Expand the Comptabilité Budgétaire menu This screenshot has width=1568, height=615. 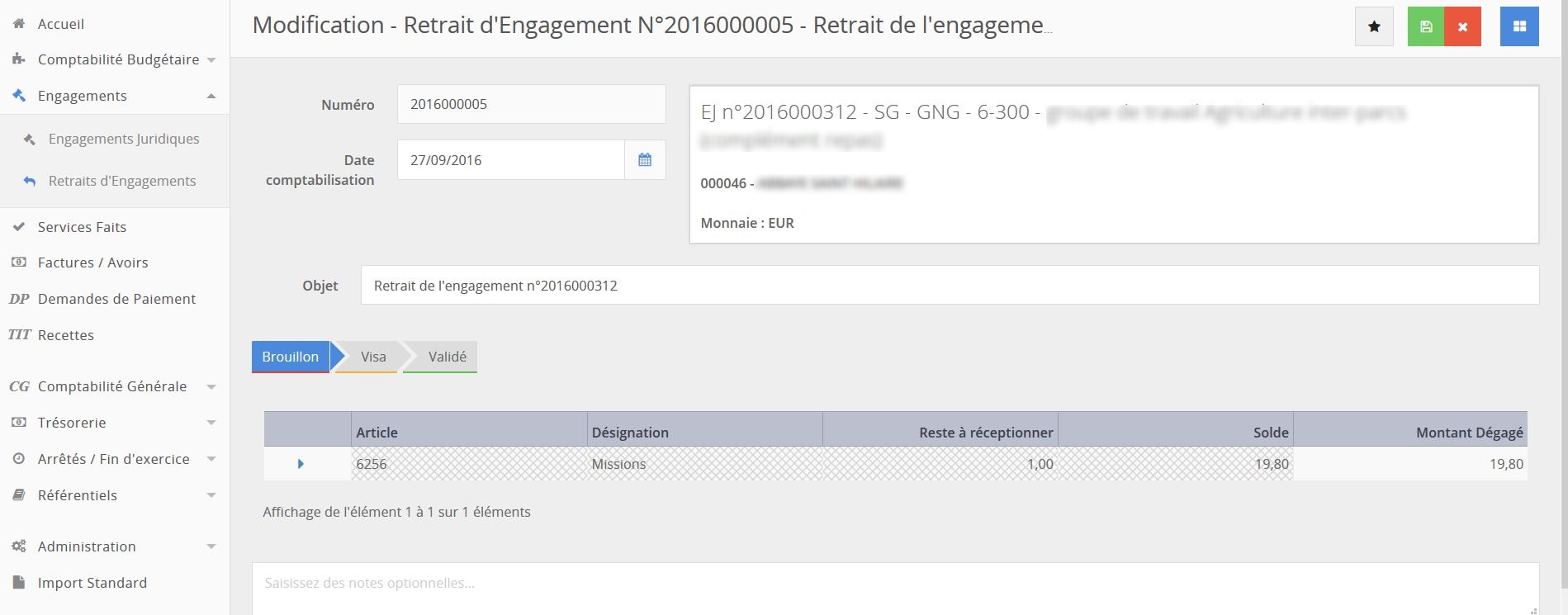pyautogui.click(x=211, y=60)
